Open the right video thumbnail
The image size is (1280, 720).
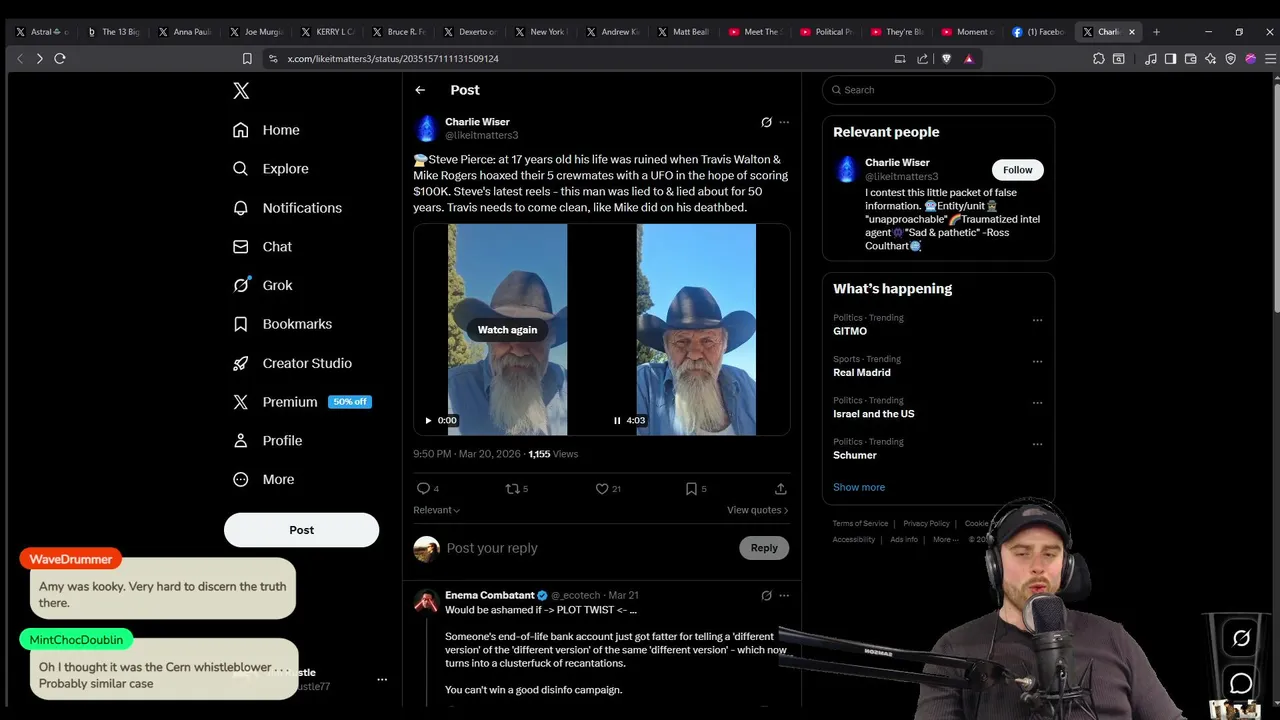coord(696,330)
